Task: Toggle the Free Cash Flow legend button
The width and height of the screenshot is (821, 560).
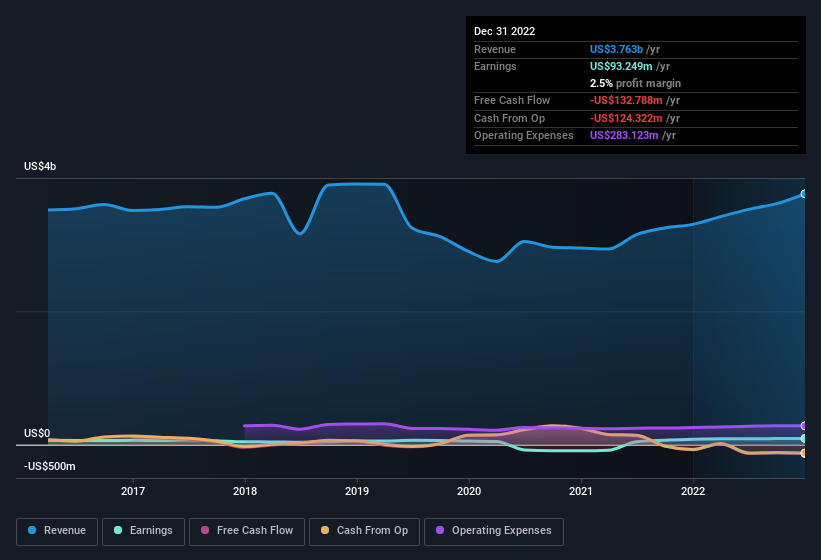Action: point(247,531)
